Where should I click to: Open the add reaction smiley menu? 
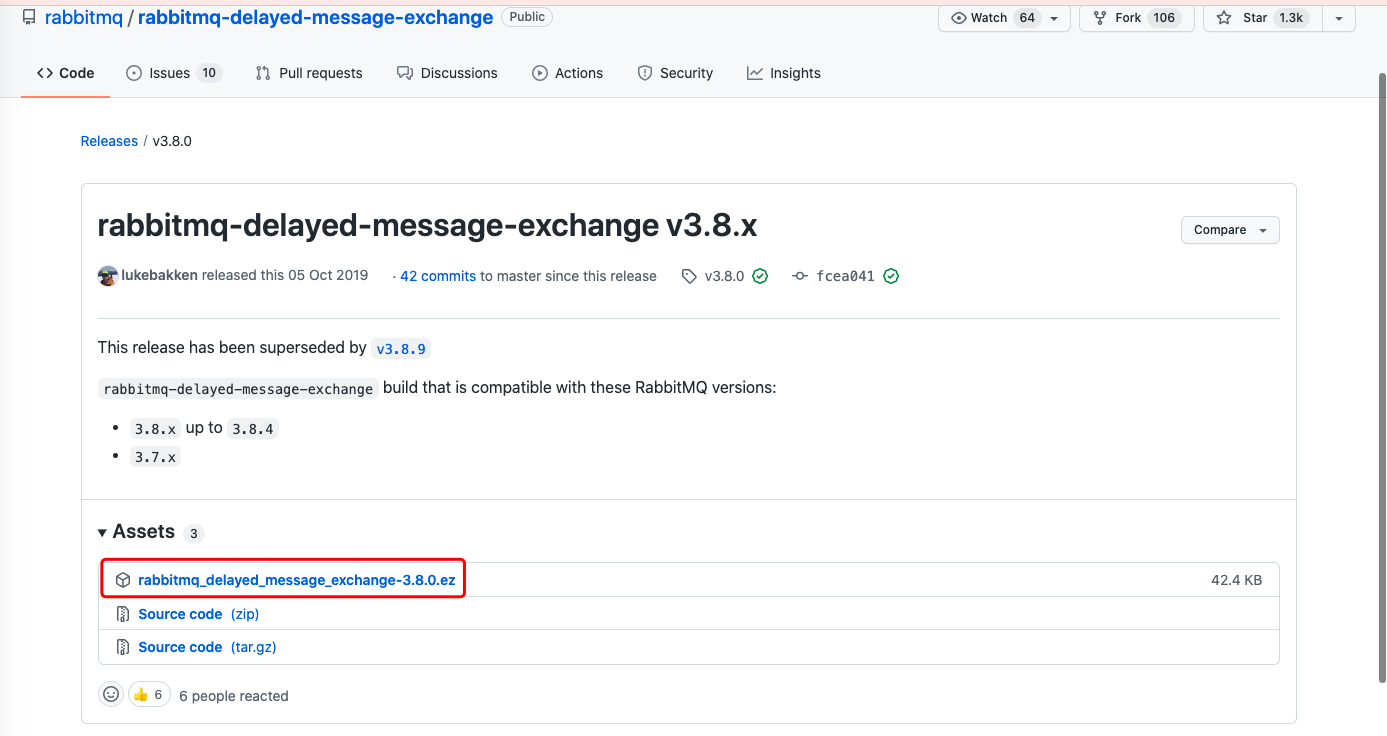[x=111, y=694]
